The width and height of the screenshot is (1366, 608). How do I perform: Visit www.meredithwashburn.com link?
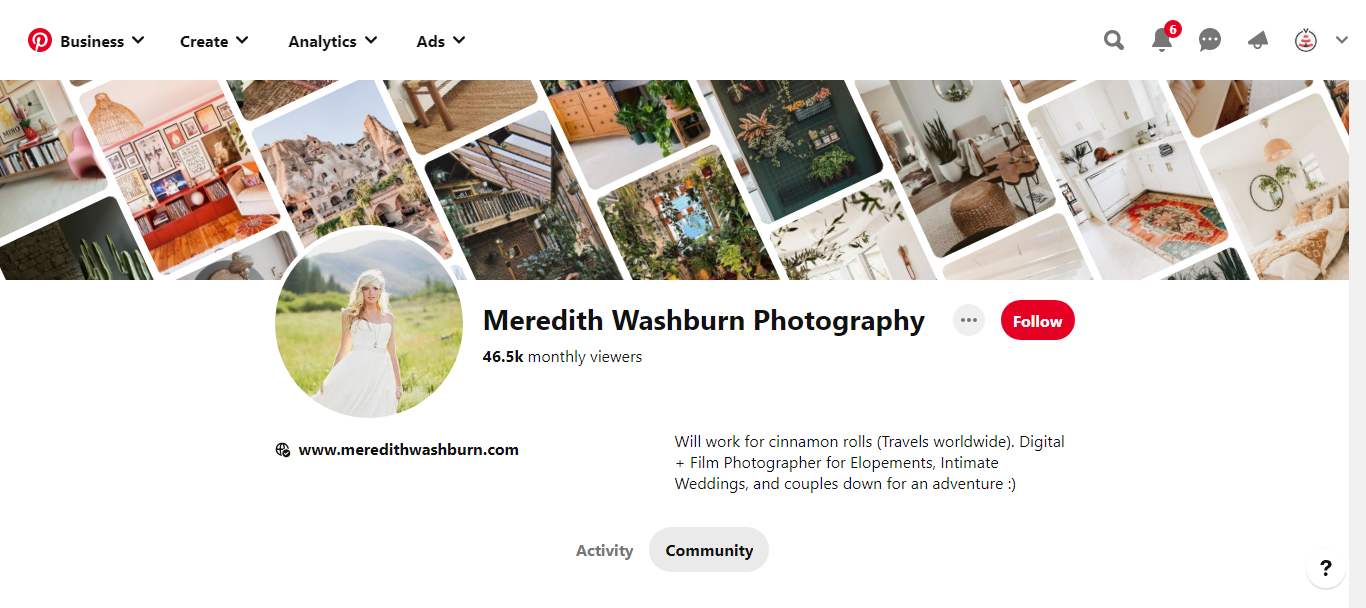click(x=409, y=450)
